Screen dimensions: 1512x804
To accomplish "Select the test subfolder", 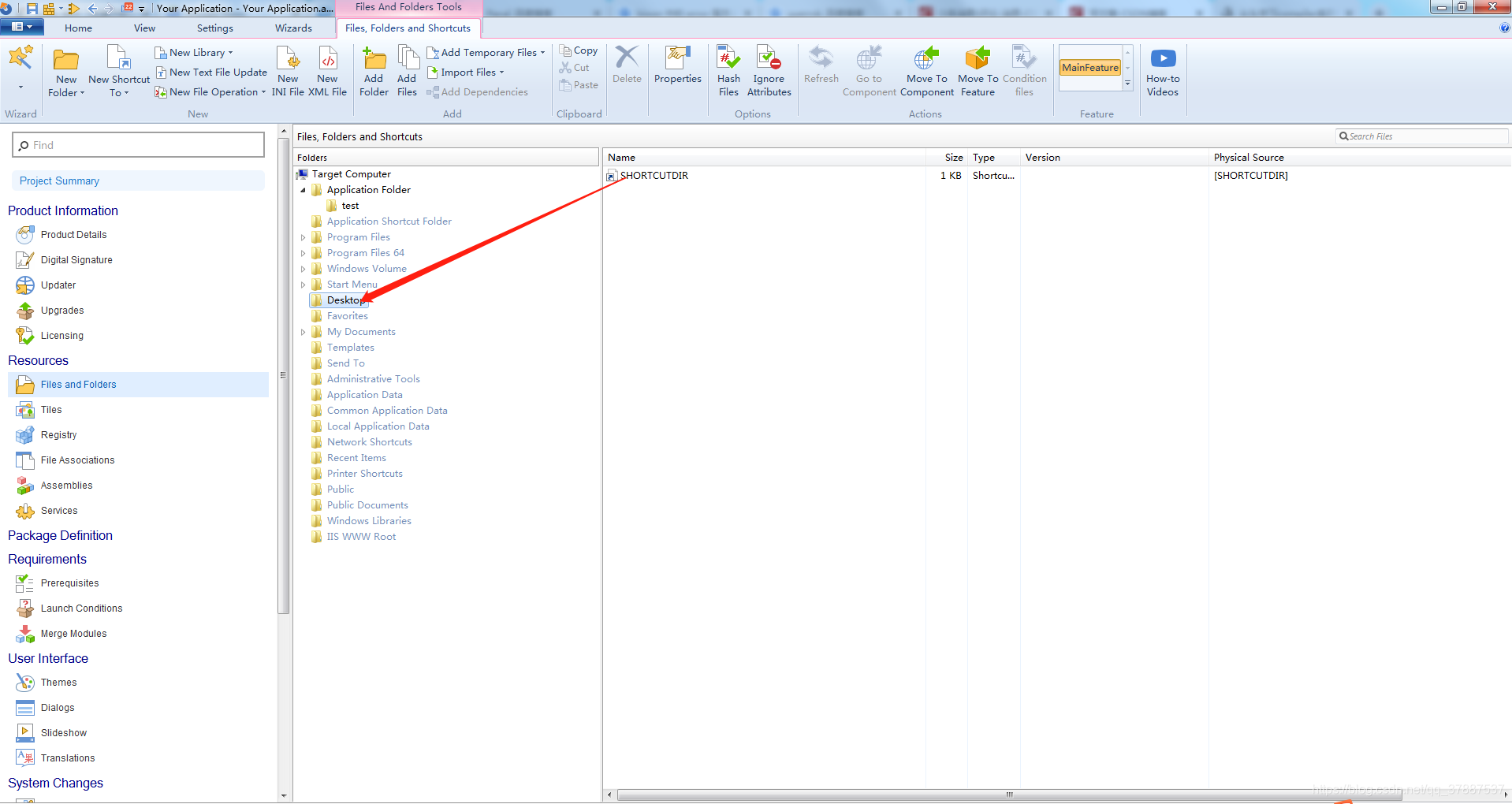I will 350,206.
